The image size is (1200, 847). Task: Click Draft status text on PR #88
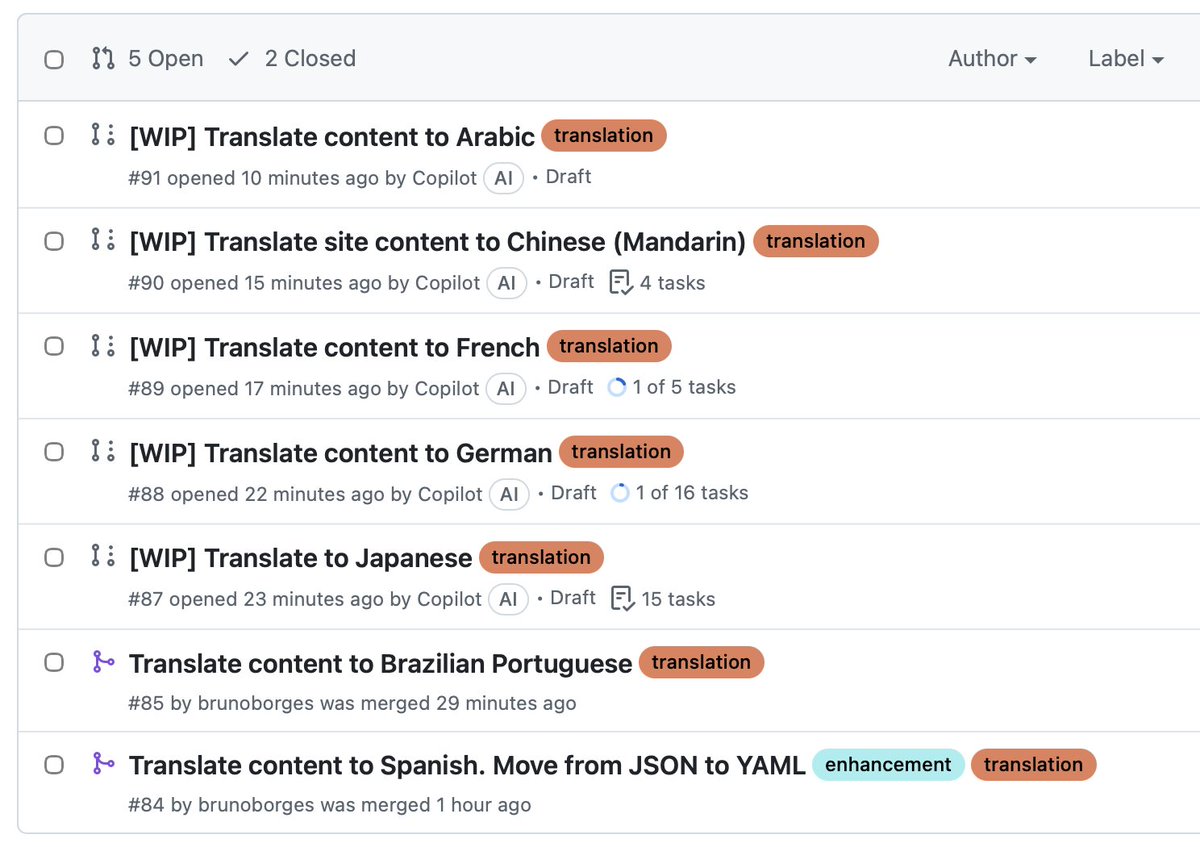(x=574, y=493)
